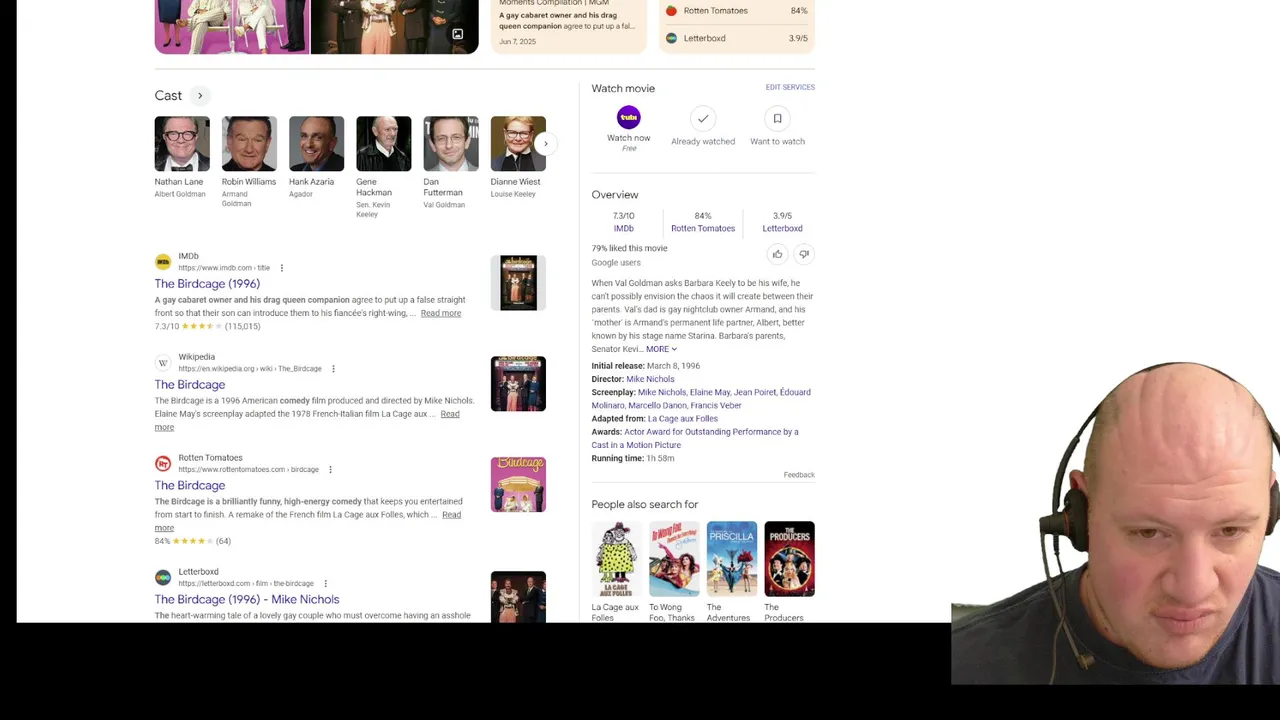
Task: Click the Feedback link
Action: (x=799, y=475)
